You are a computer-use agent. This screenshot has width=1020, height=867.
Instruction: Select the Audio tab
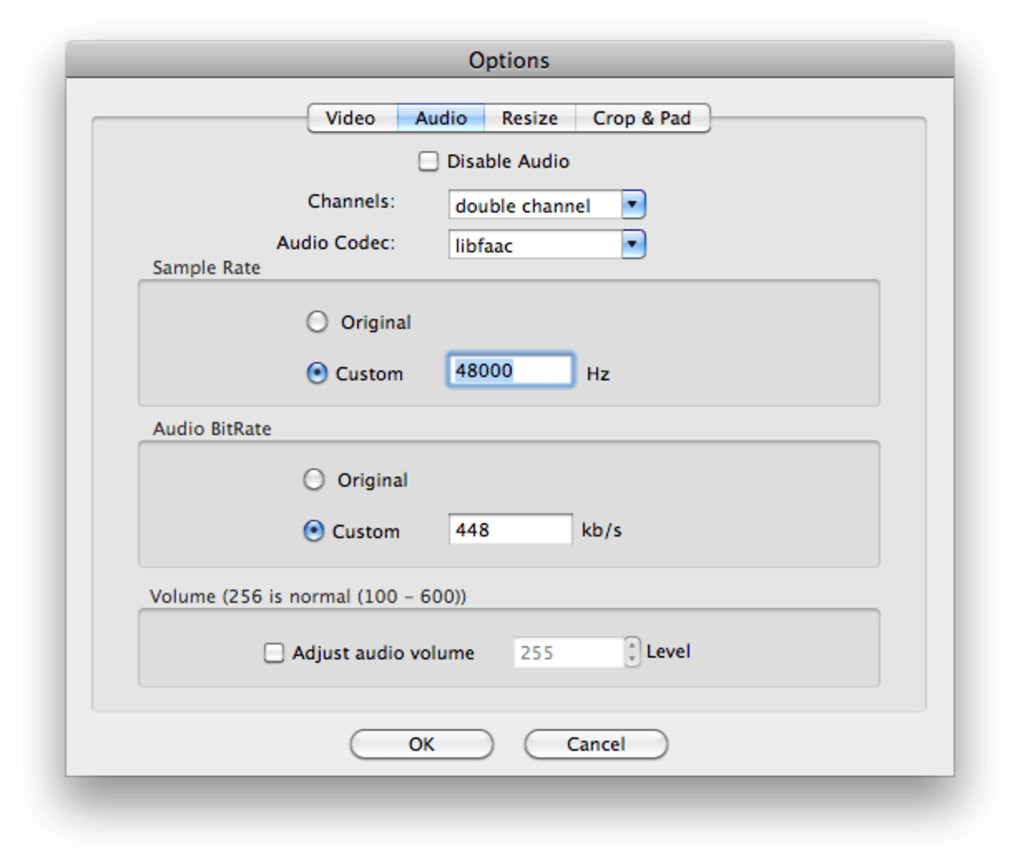click(441, 118)
